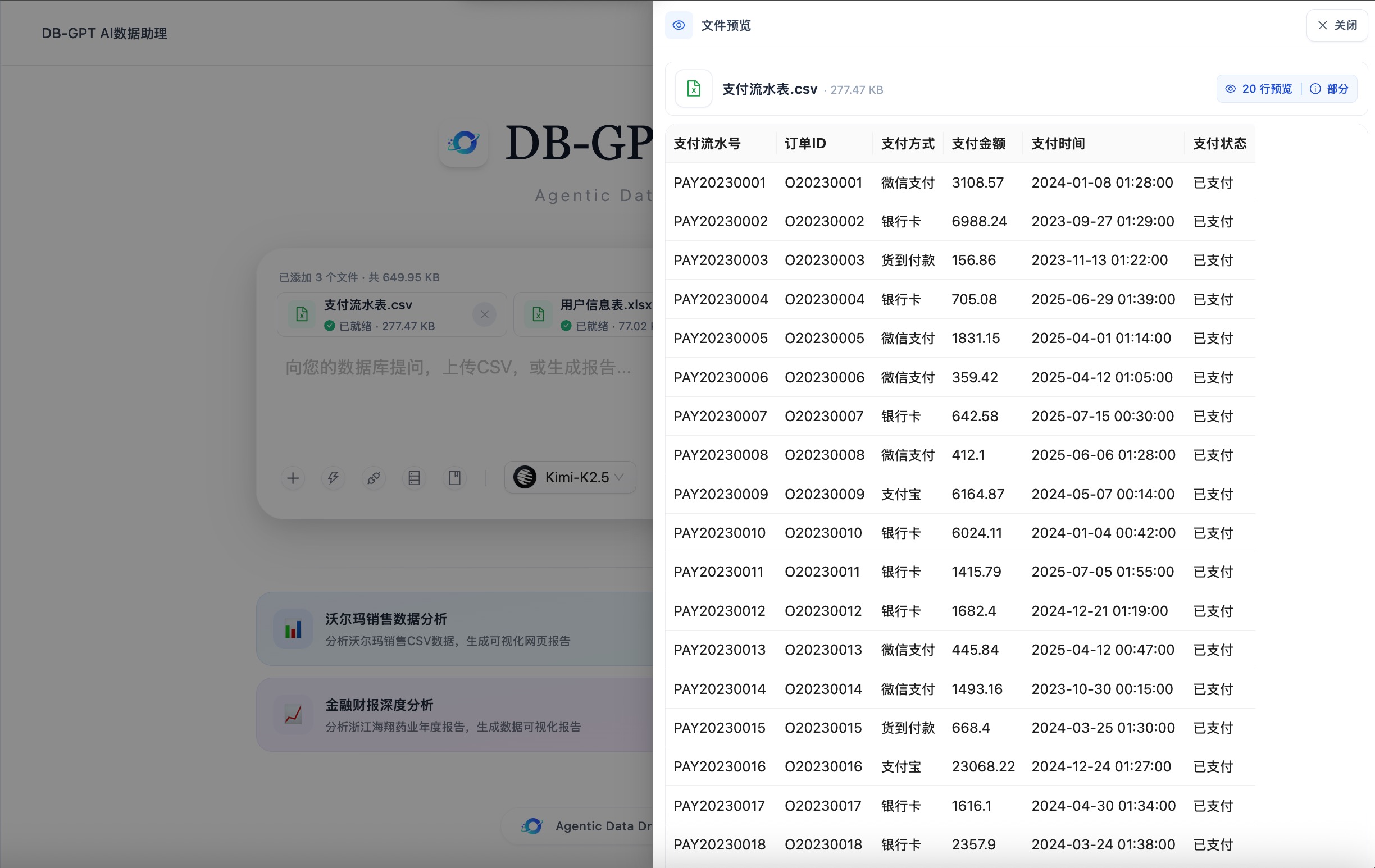Click the 20 行预览 badge
Screen dimensions: 1375x868
click(x=1259, y=89)
